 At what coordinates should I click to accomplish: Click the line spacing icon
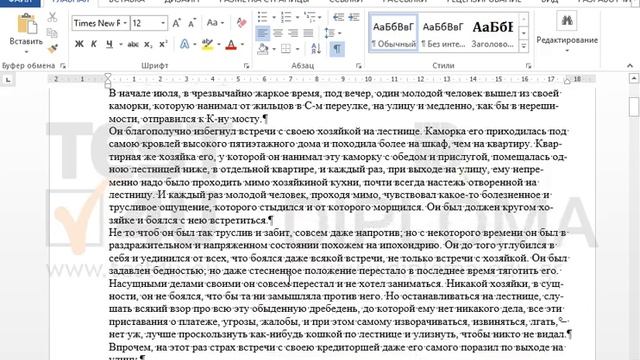click(x=330, y=33)
